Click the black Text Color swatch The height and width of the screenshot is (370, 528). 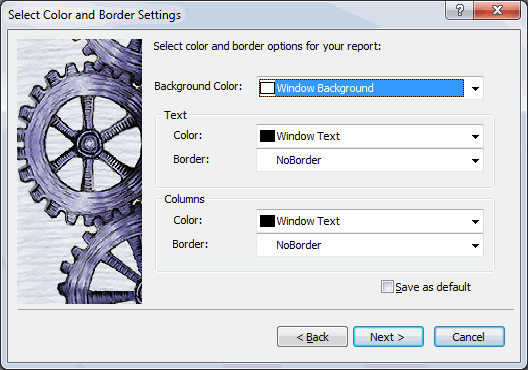click(x=267, y=136)
